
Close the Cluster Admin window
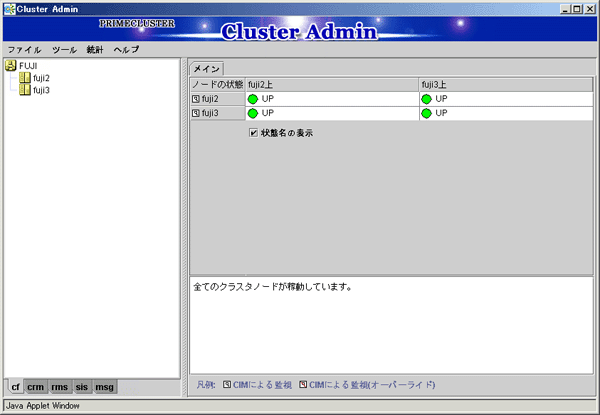click(x=590, y=9)
